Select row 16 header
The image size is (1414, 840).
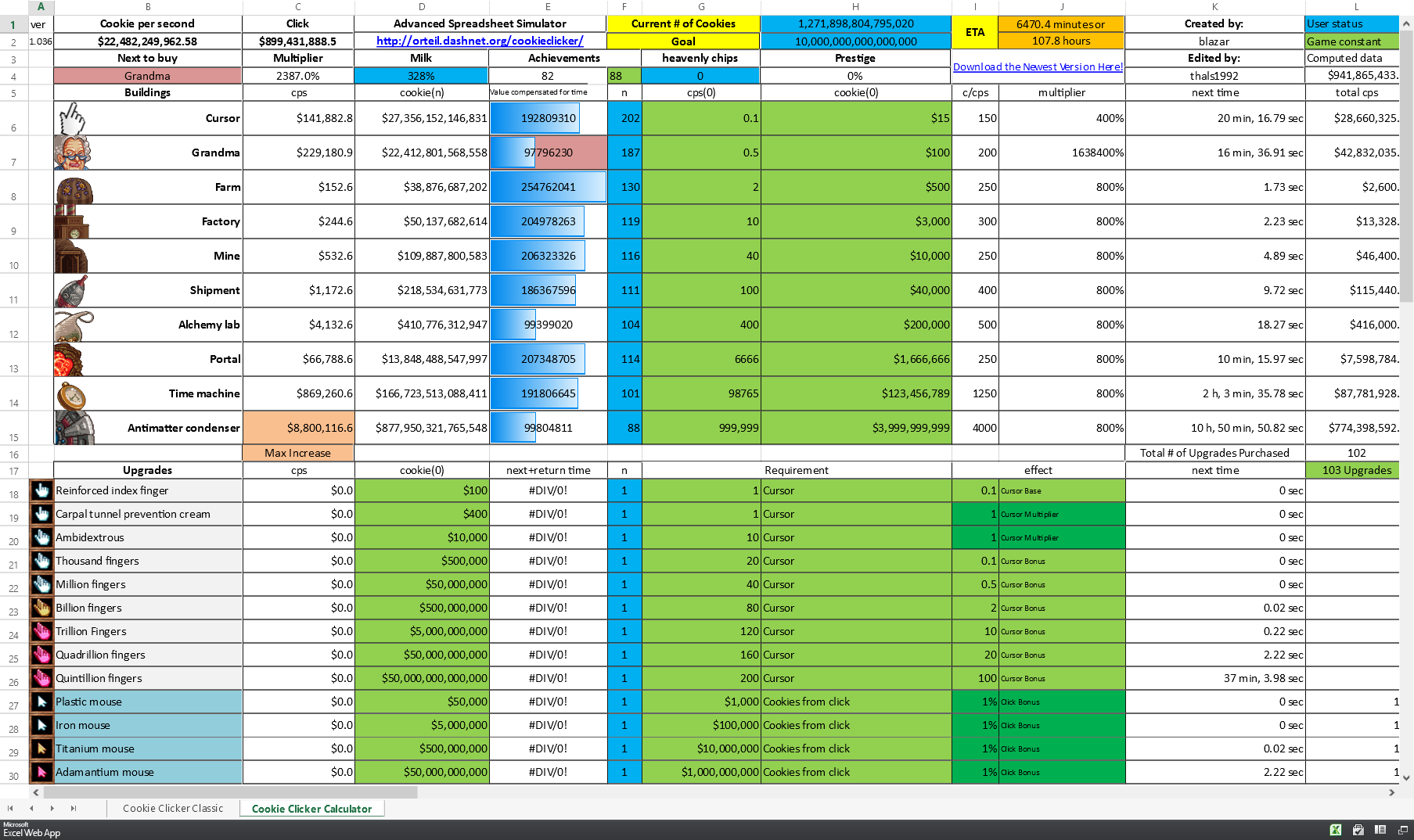pos(14,454)
